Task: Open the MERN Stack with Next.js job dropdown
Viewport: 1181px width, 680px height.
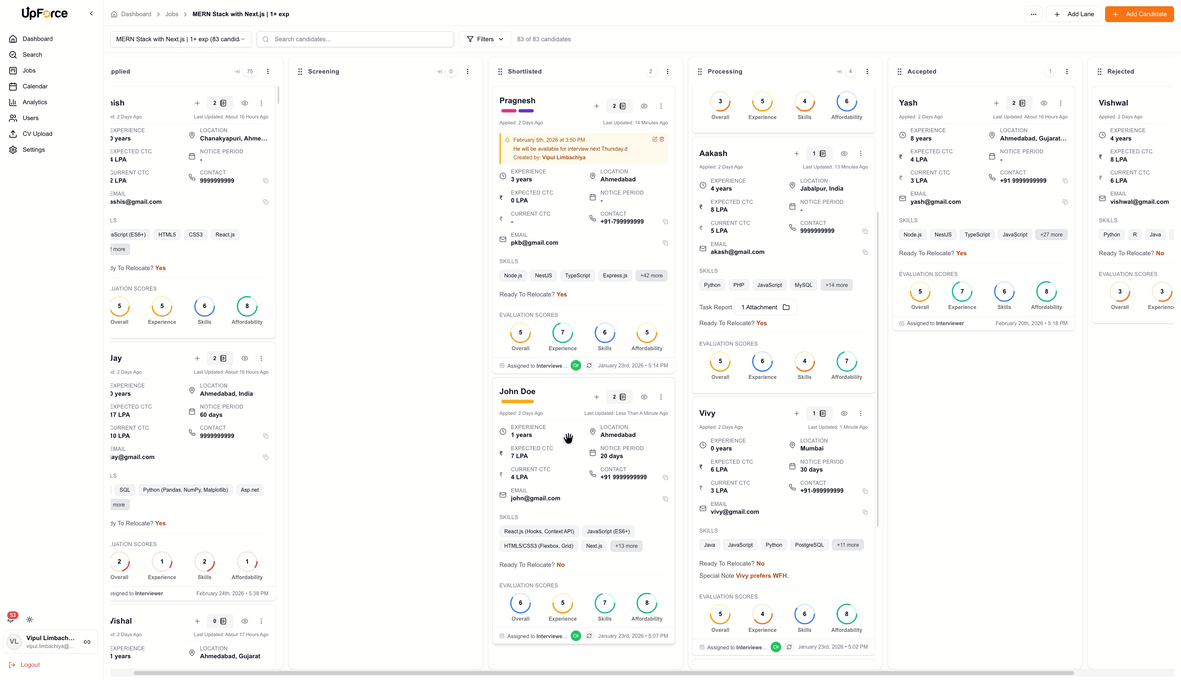Action: pos(177,38)
